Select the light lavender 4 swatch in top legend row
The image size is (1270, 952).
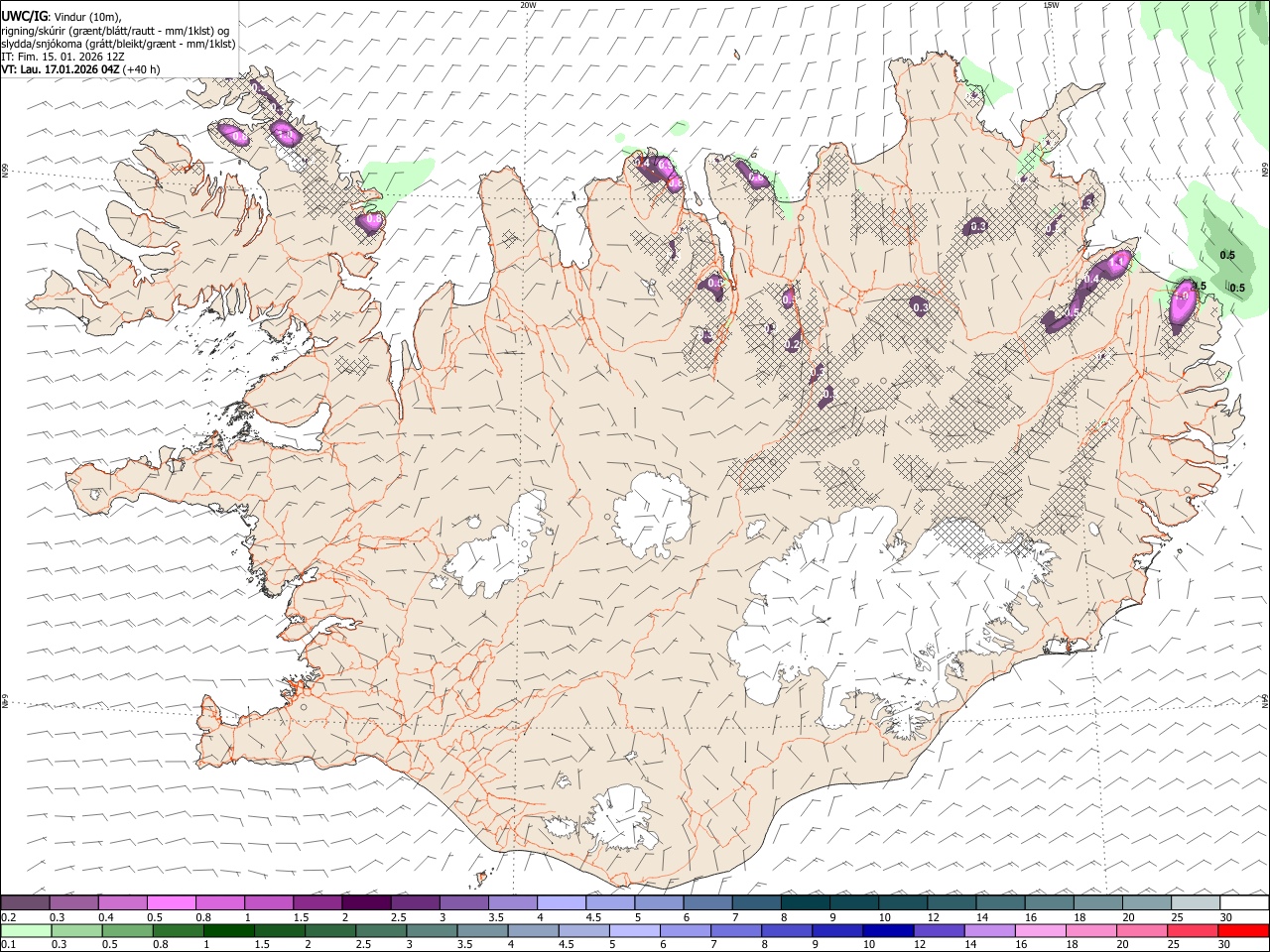(x=562, y=902)
